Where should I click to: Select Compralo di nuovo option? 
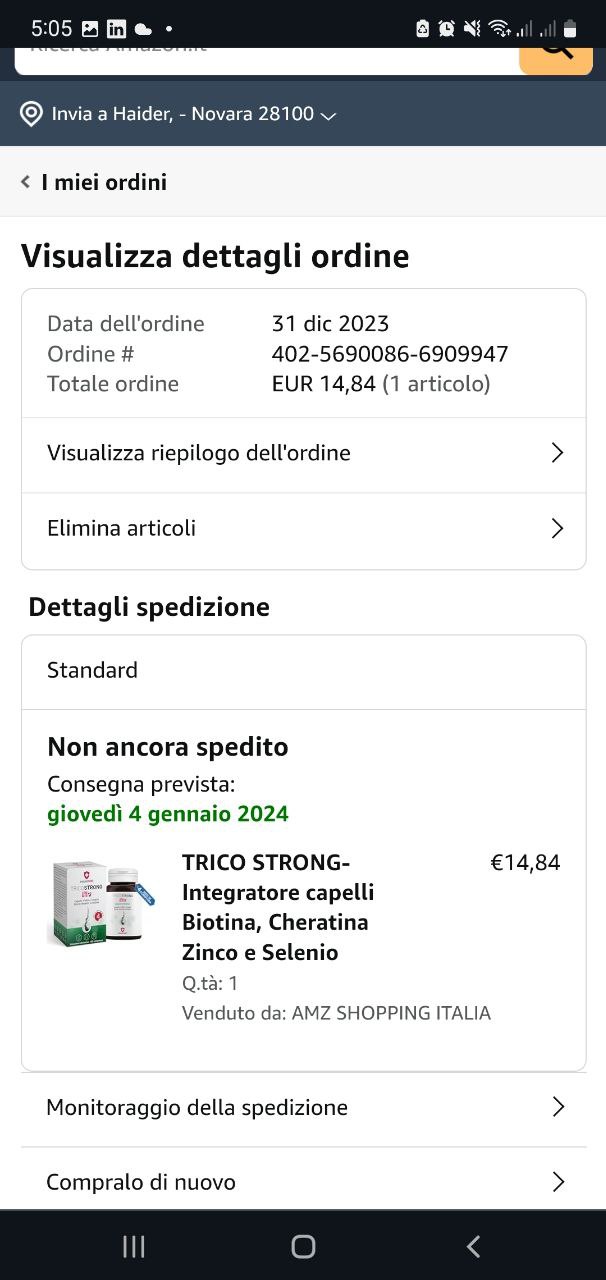coord(141,1182)
